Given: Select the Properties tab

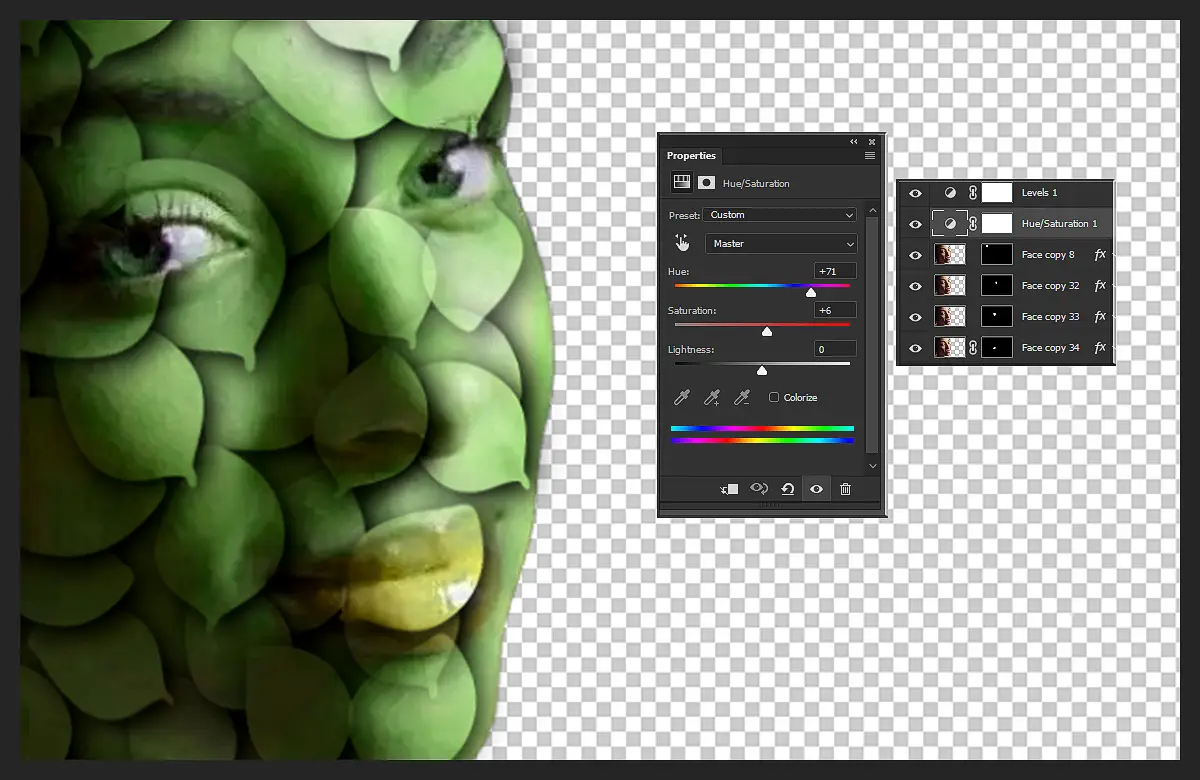Looking at the screenshot, I should pyautogui.click(x=691, y=156).
